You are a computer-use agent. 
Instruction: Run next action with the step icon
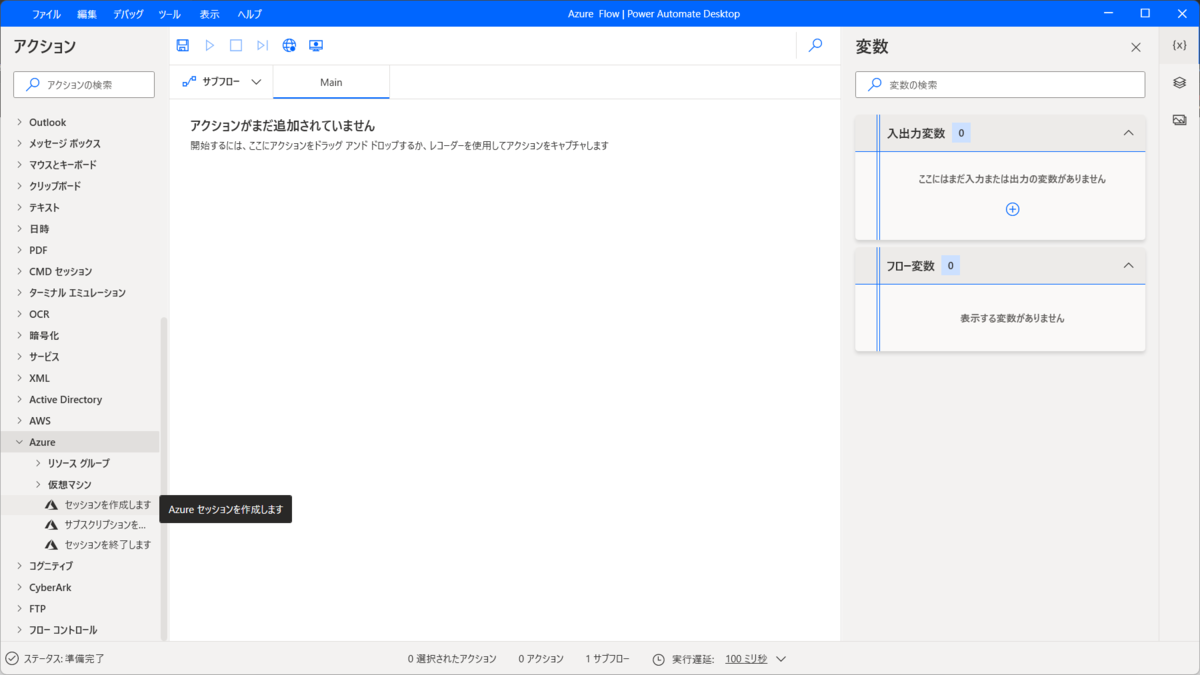(262, 45)
